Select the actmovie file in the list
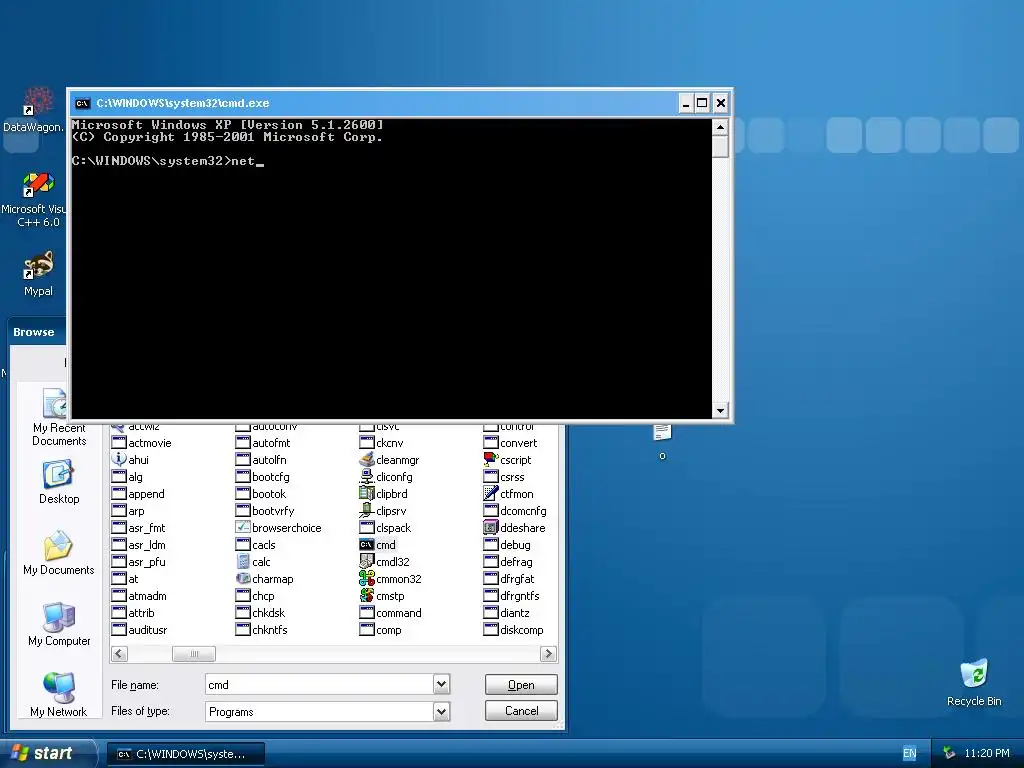Viewport: 1024px width, 768px height. click(141, 443)
